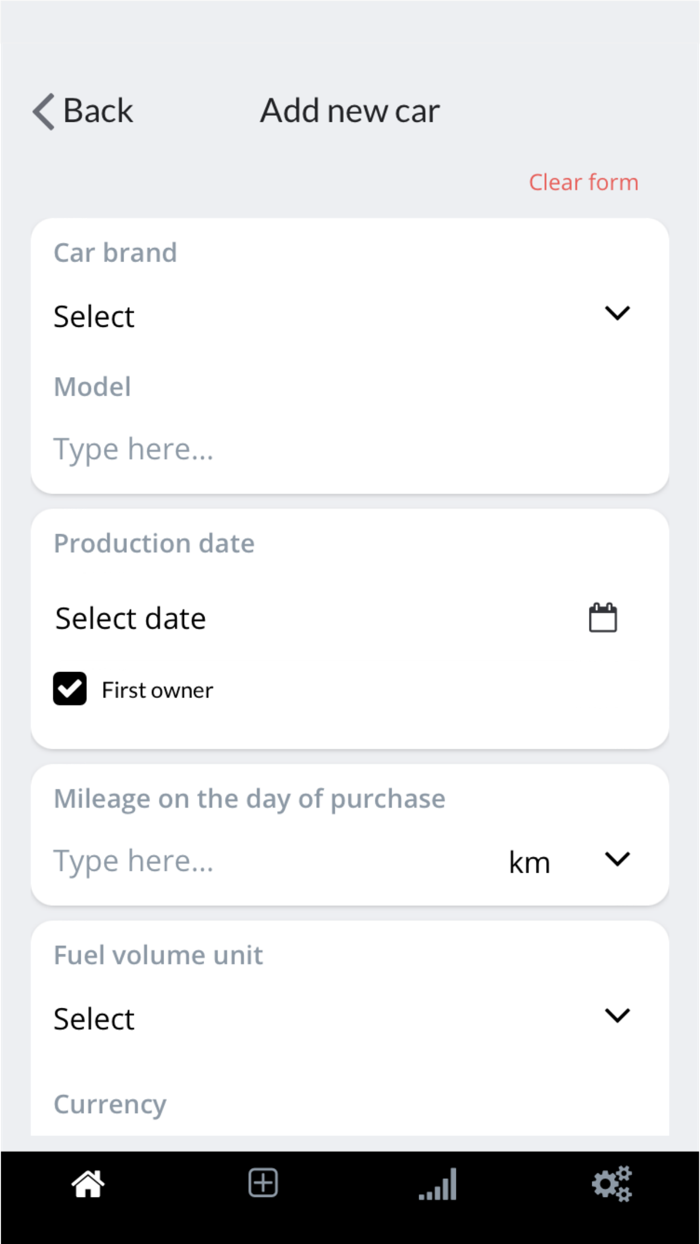
Task: Tap the home icon in bottom navigation
Action: (x=87, y=1183)
